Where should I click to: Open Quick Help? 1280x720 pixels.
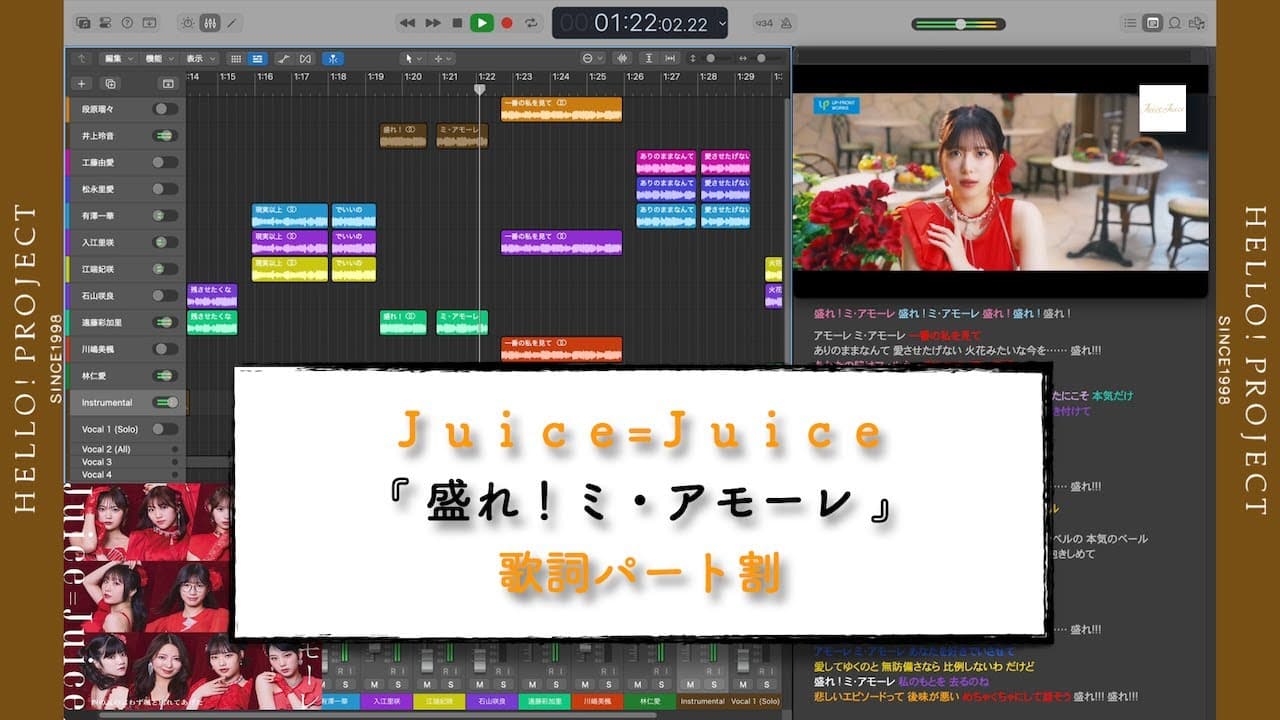tap(127, 22)
